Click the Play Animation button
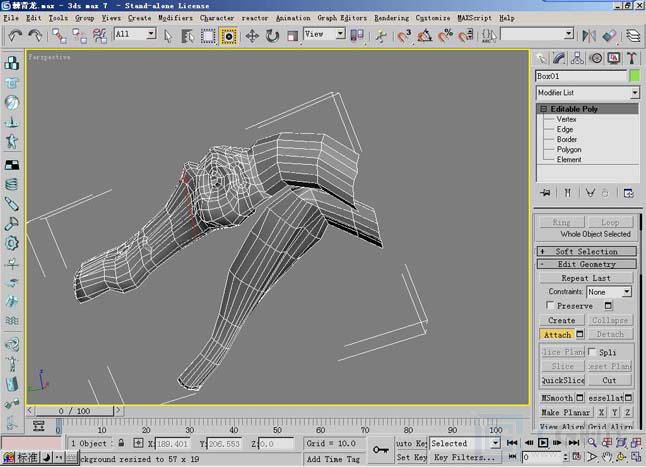The width and height of the screenshot is (646, 467). (543, 443)
